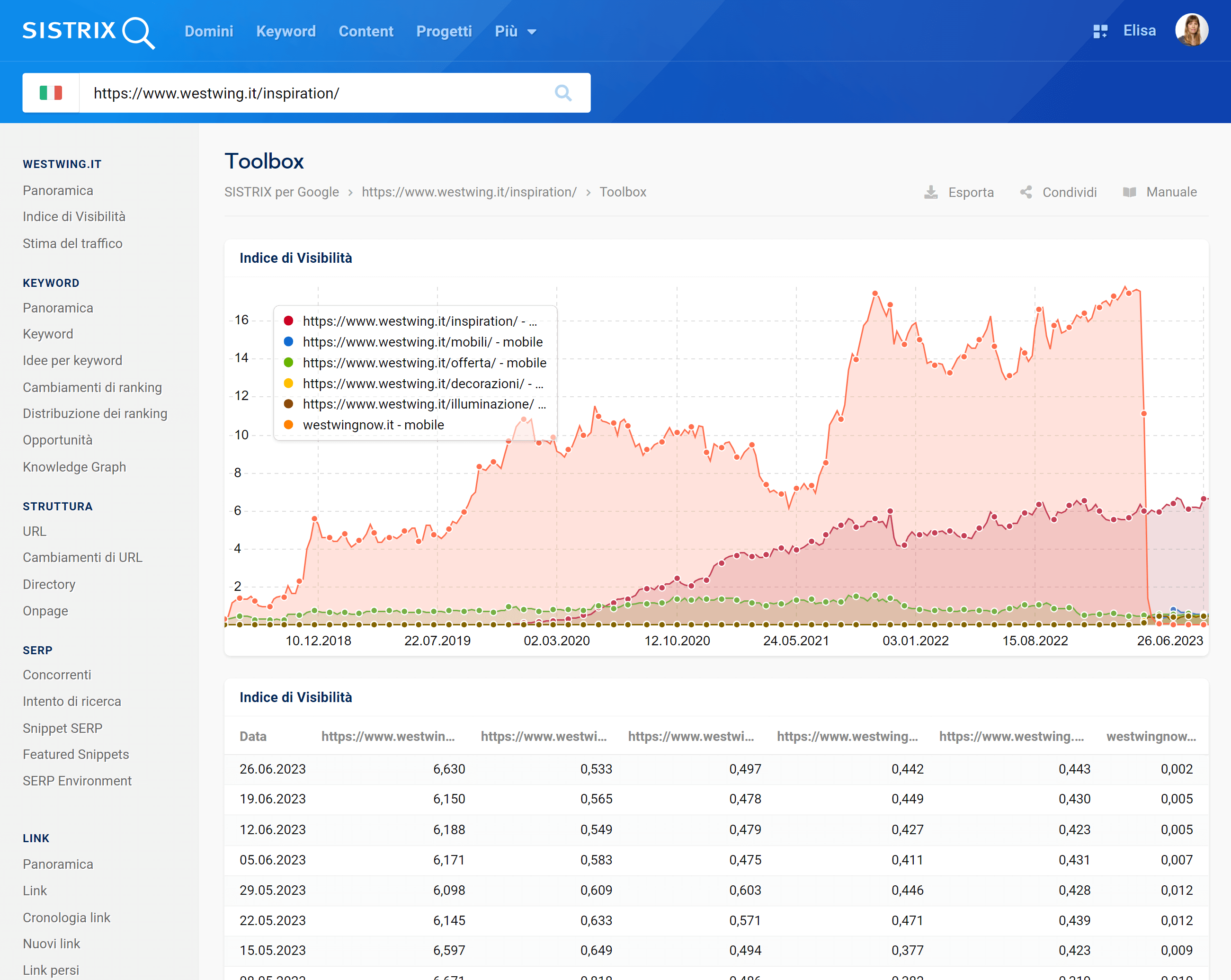Viewport: 1231px width, 980px height.
Task: Open Cambiamenti di URL
Action: pyautogui.click(x=83, y=558)
